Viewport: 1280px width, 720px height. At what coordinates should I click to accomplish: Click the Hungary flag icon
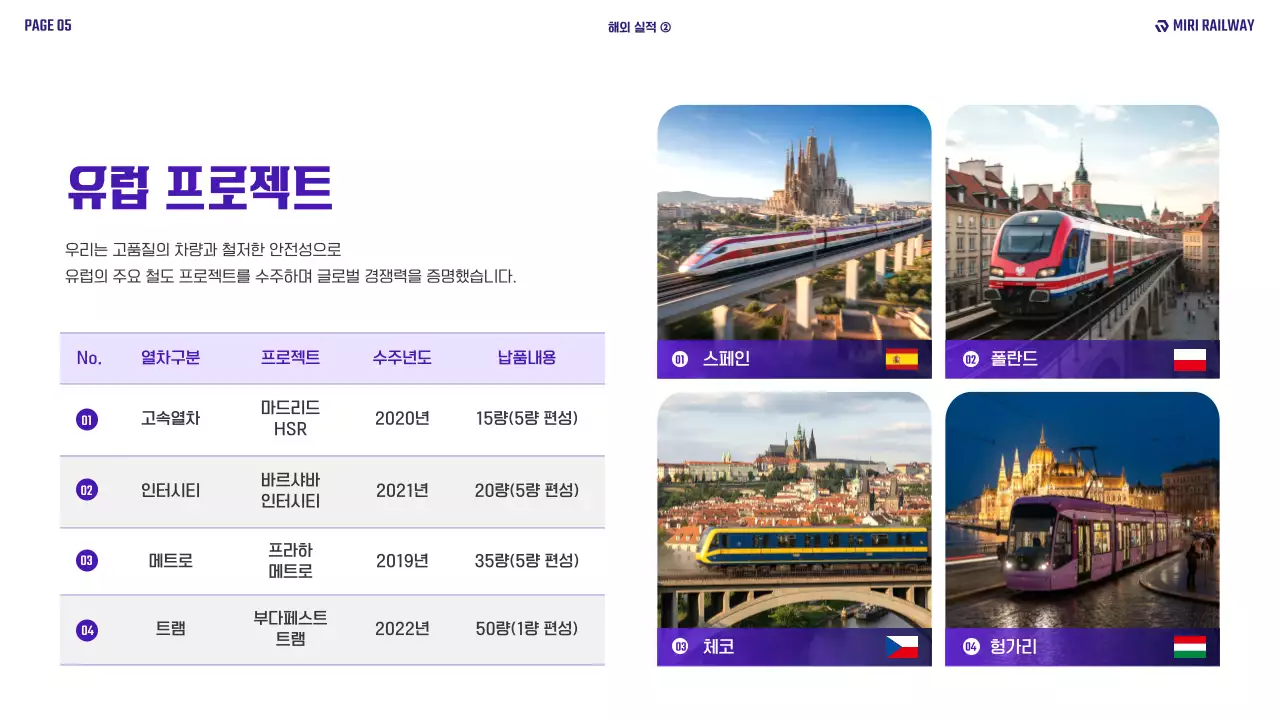pos(1189,646)
